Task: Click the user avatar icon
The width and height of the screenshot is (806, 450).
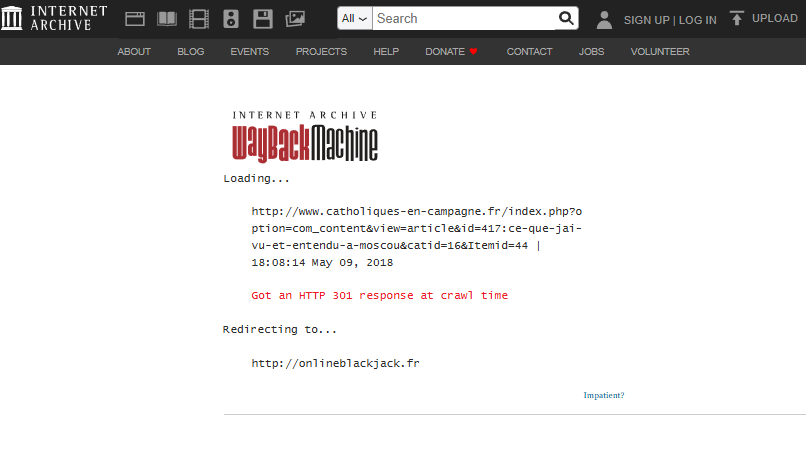Action: (x=604, y=20)
